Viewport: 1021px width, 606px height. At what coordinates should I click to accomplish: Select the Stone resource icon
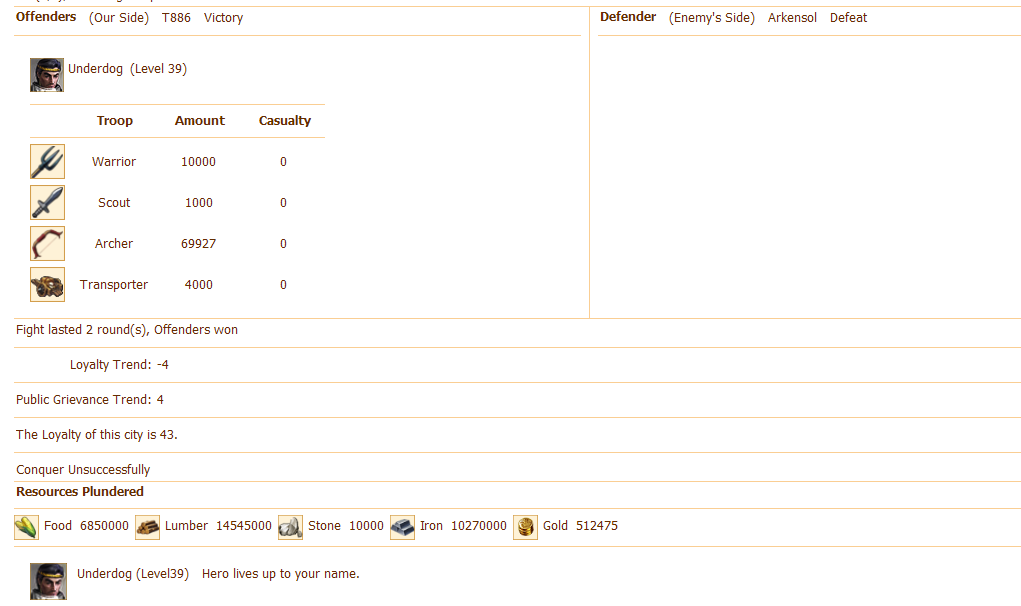point(290,527)
